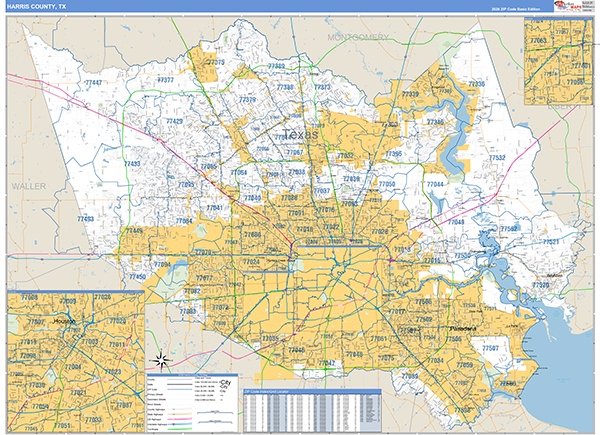Click ZIP code label 77040
Viewport: 600px width, 435px height.
pos(253,198)
